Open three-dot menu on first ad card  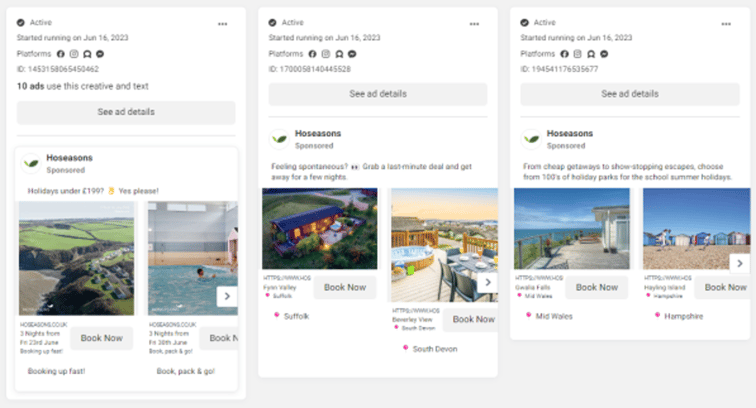222,24
